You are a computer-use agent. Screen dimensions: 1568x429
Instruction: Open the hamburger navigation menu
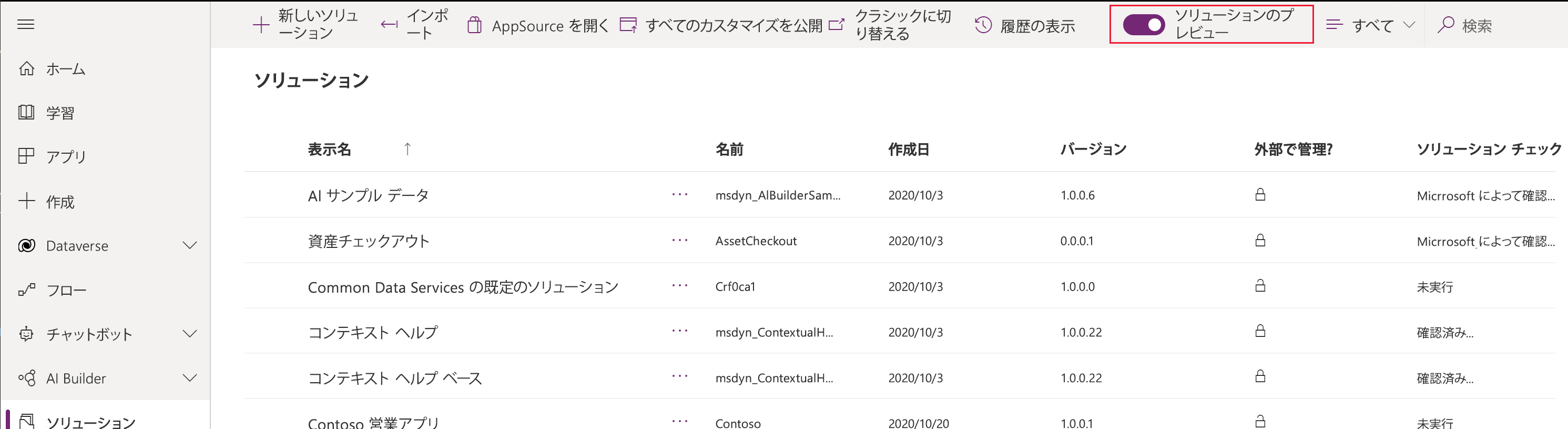(26, 24)
